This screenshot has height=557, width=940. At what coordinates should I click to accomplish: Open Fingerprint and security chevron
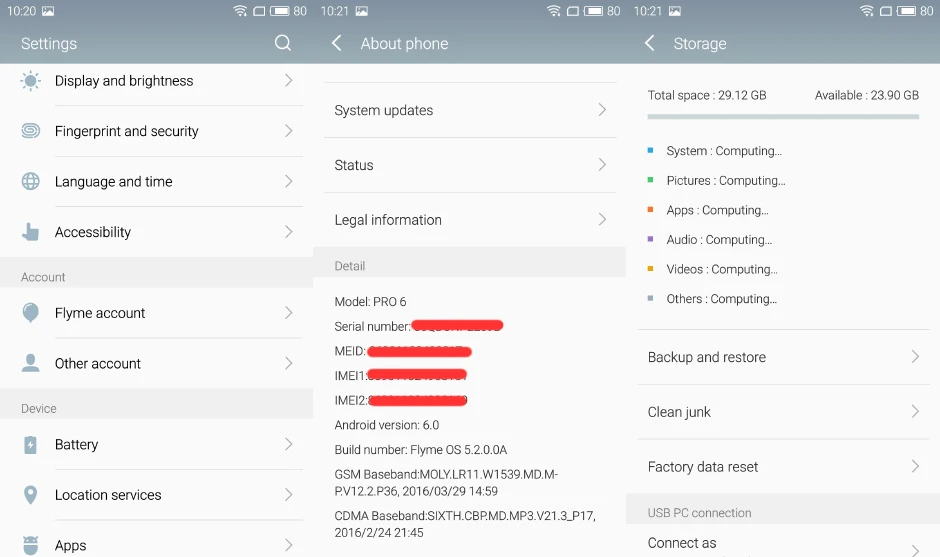point(289,131)
